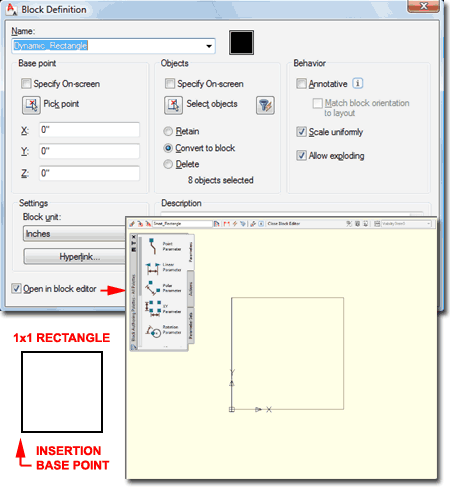450x488 pixels.
Task: Toggle Allow exploding checkbox
Action: click(x=301, y=155)
